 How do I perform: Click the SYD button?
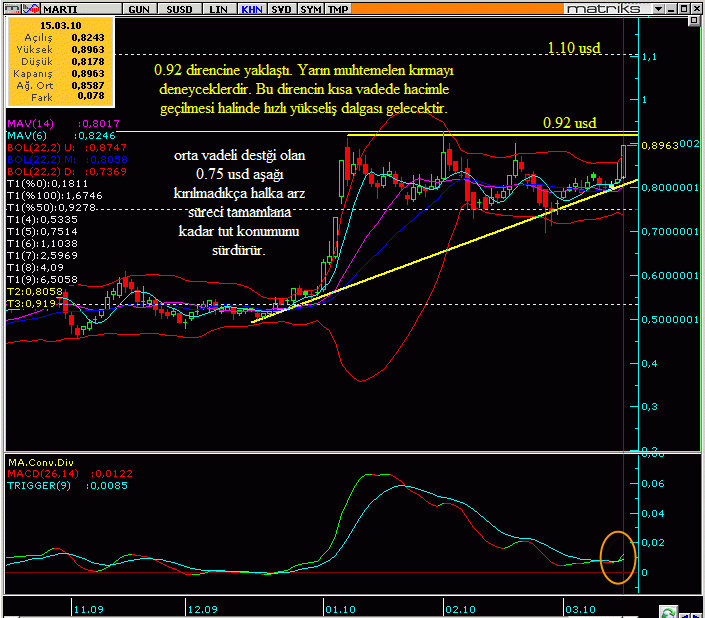(282, 8)
